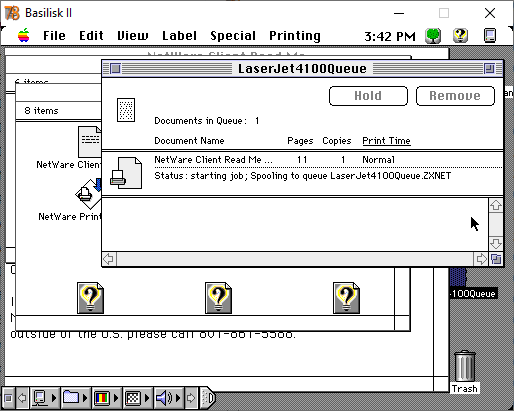Click the printing document icon in queue
This screenshot has height=411, width=514.
pyautogui.click(x=126, y=173)
